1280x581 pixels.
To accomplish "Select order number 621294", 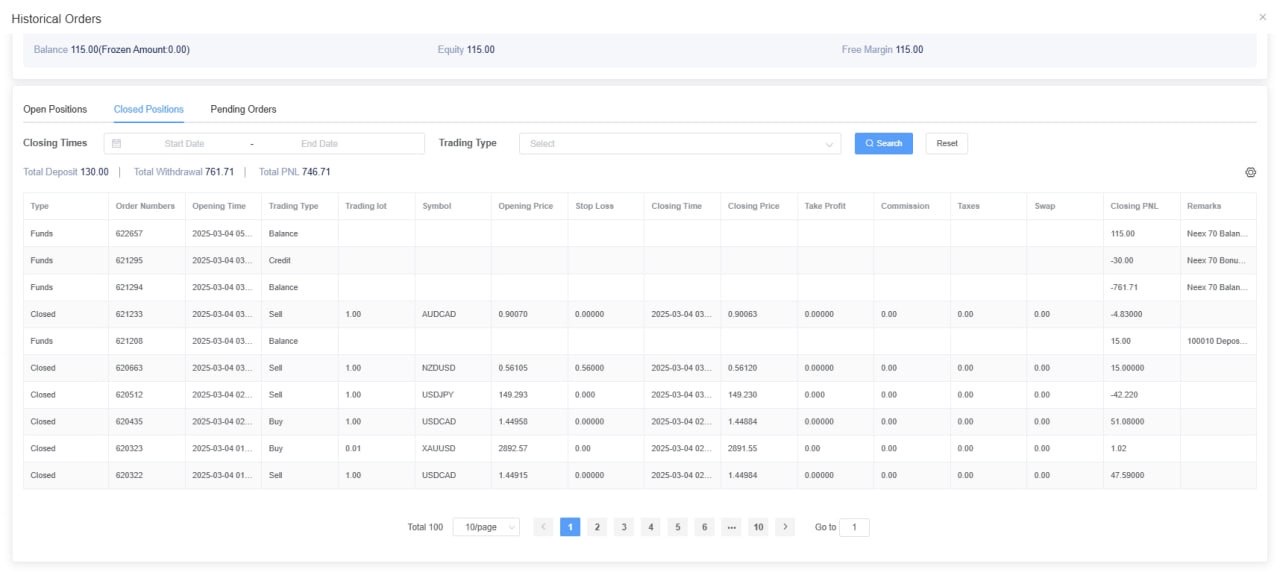I will pos(130,287).
